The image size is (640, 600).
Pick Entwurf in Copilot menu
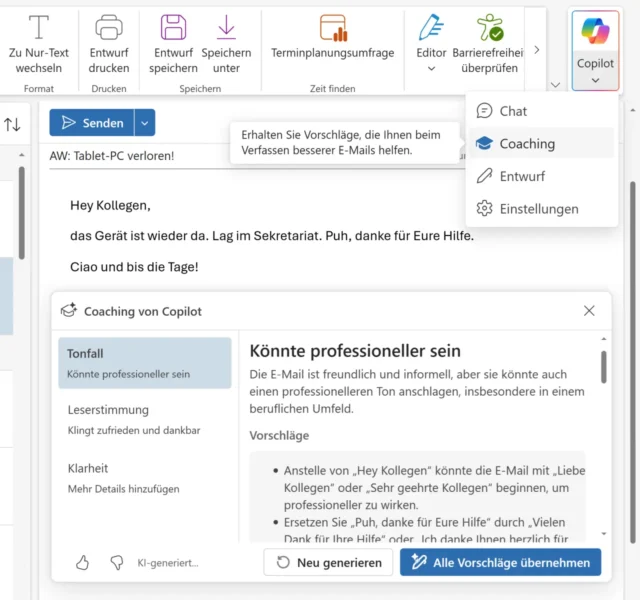[x=542, y=176]
